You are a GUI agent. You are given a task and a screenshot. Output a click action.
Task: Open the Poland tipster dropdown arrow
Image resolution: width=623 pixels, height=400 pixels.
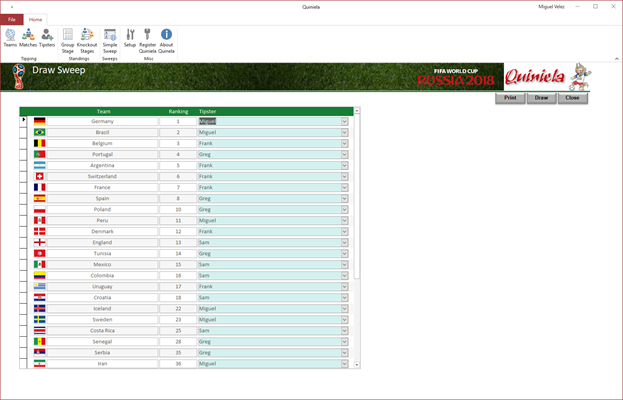[344, 209]
